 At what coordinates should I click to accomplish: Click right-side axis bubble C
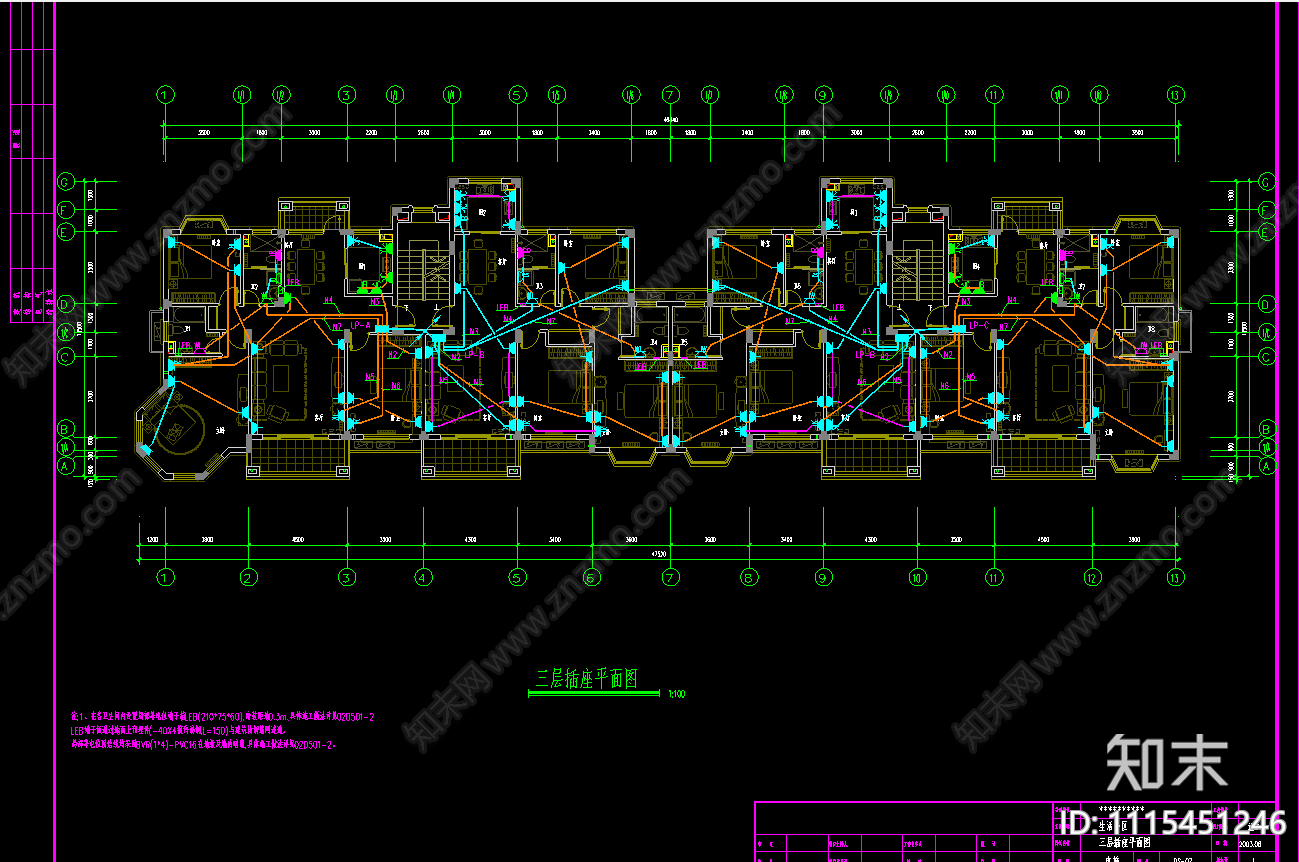tap(1266, 356)
